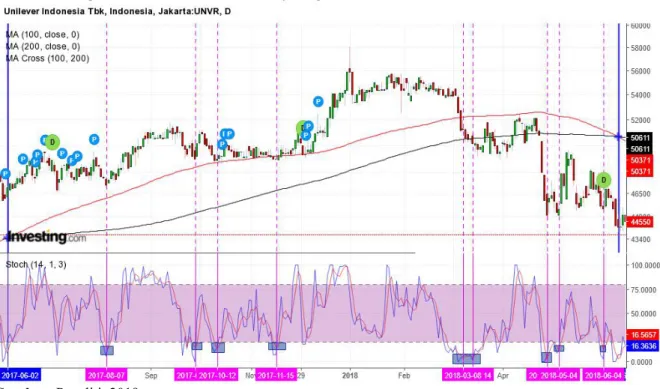Click the wide blue oversold box at 2018-03-08
Image resolution: width=660 pixels, height=389 pixels.
(x=466, y=359)
